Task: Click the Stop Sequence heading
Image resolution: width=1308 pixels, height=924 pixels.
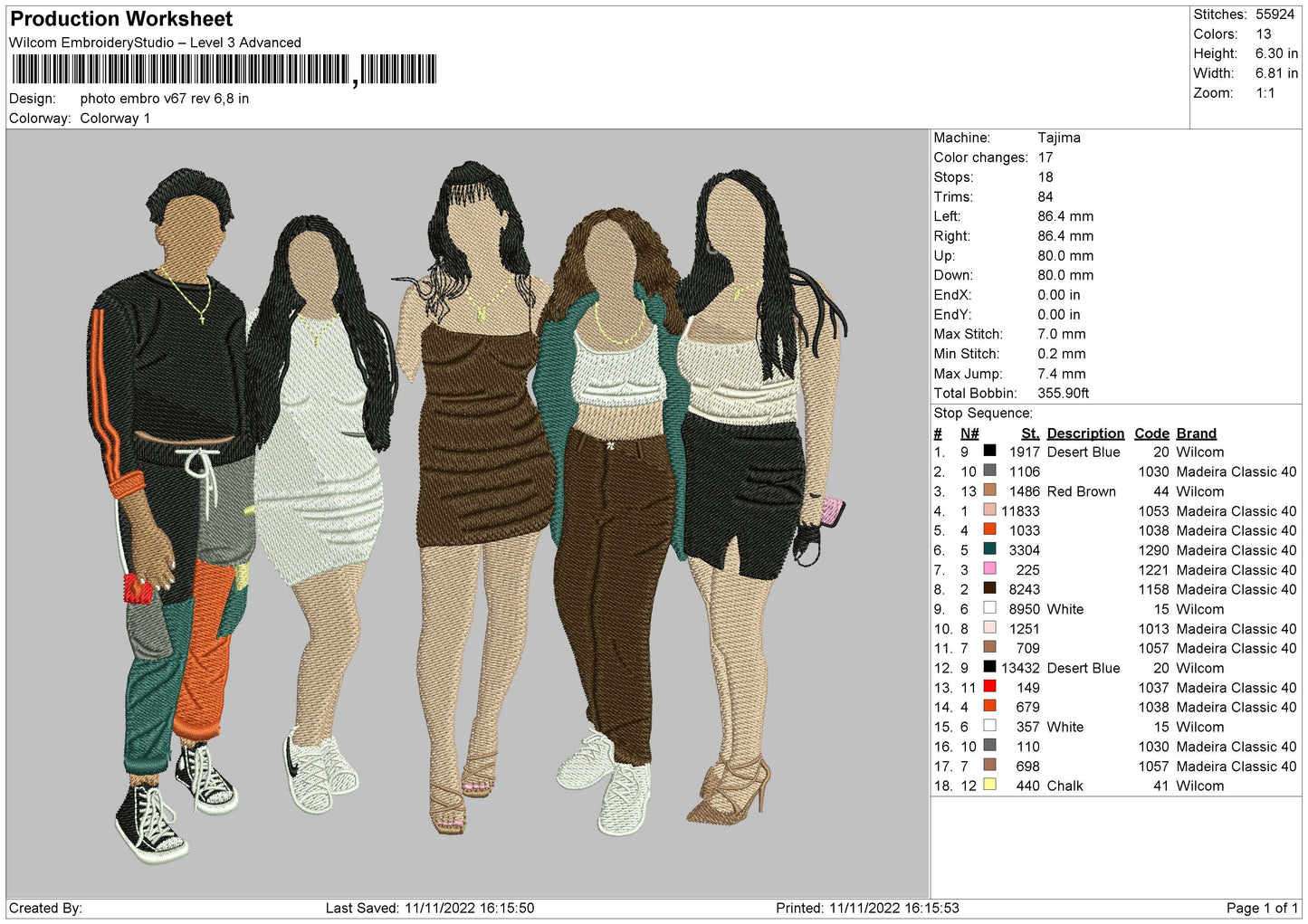Action: point(983,414)
